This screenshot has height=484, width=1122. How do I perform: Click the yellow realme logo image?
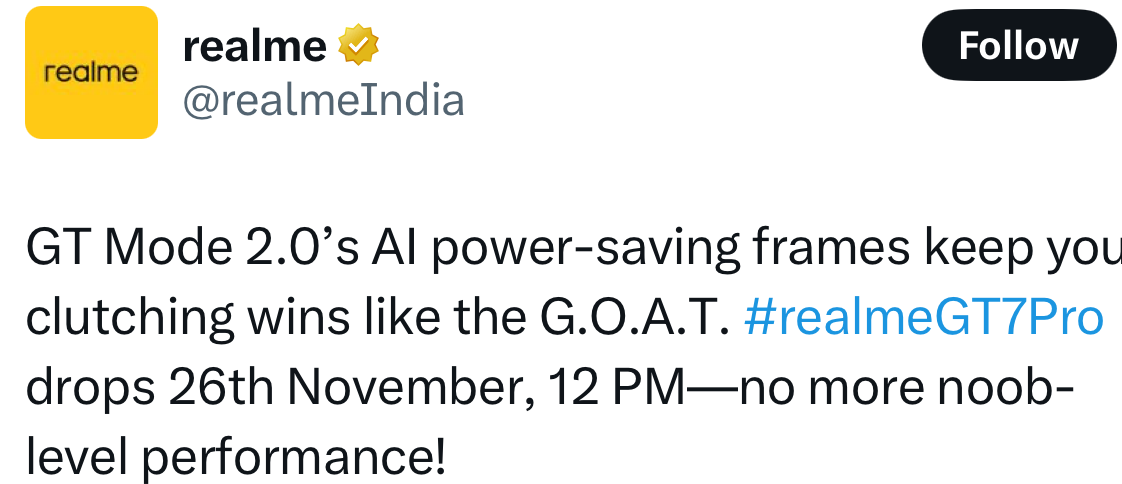91,73
